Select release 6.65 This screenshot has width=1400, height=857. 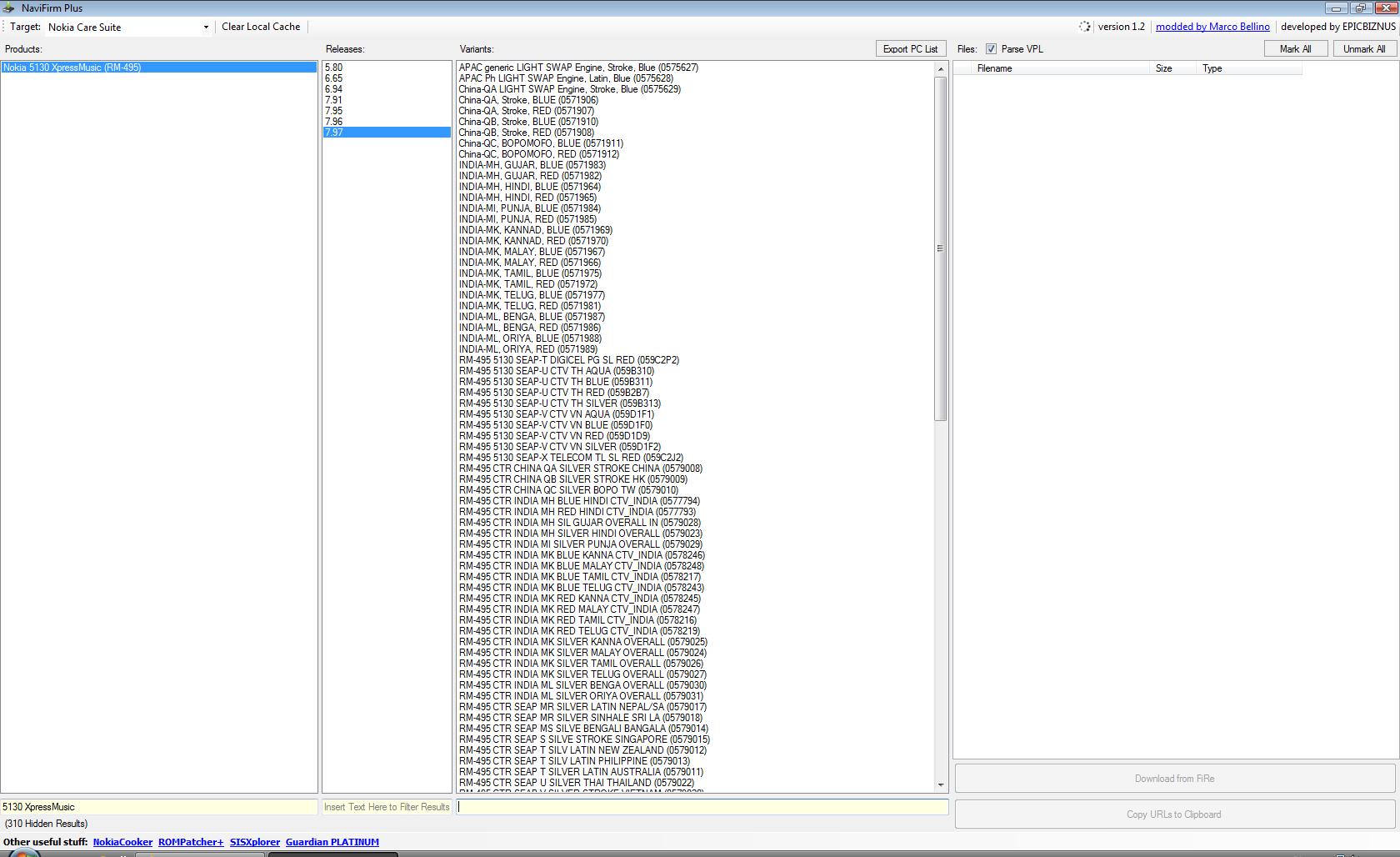387,78
